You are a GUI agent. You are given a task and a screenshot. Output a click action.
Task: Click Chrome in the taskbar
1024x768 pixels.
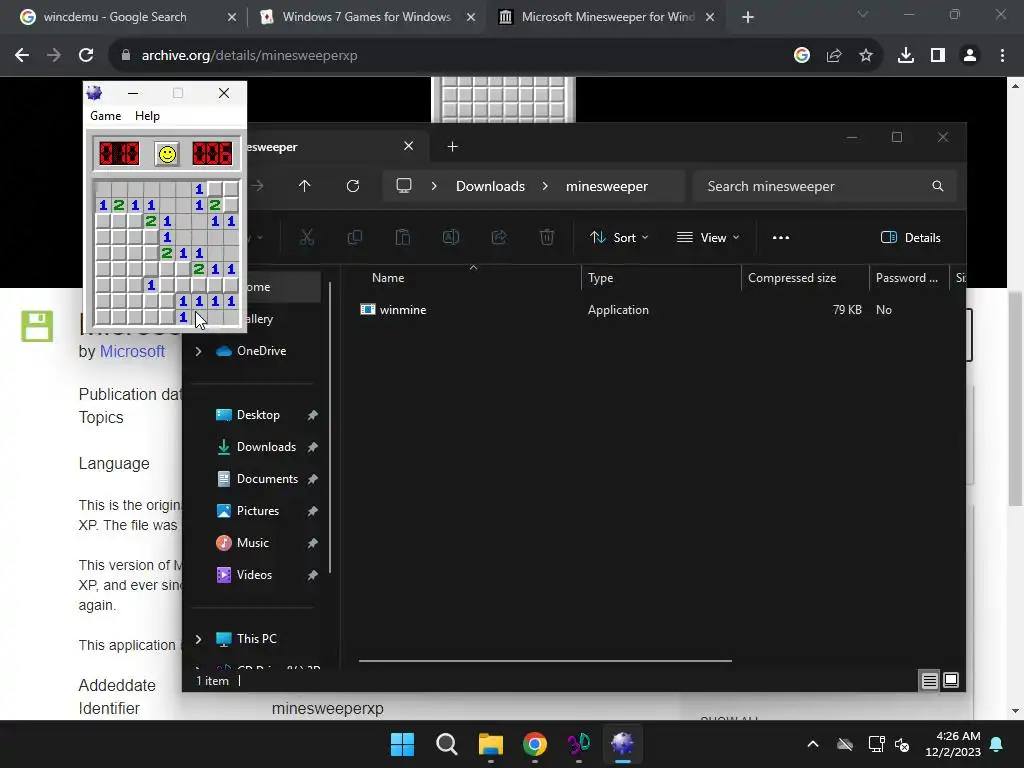(x=535, y=744)
